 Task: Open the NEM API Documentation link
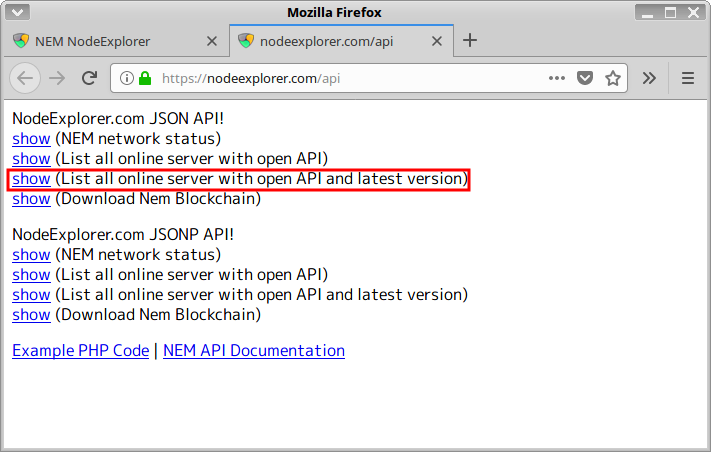254,351
